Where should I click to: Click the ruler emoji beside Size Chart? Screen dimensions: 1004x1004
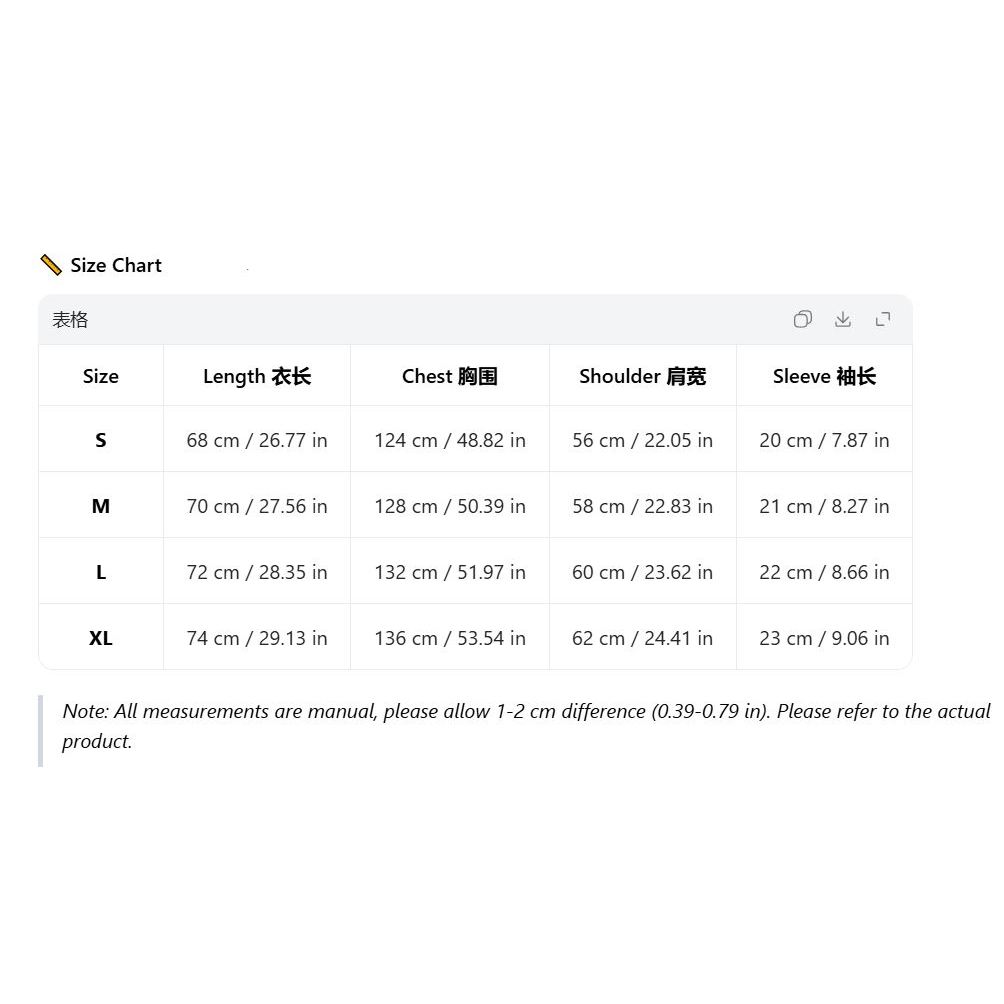[51, 264]
